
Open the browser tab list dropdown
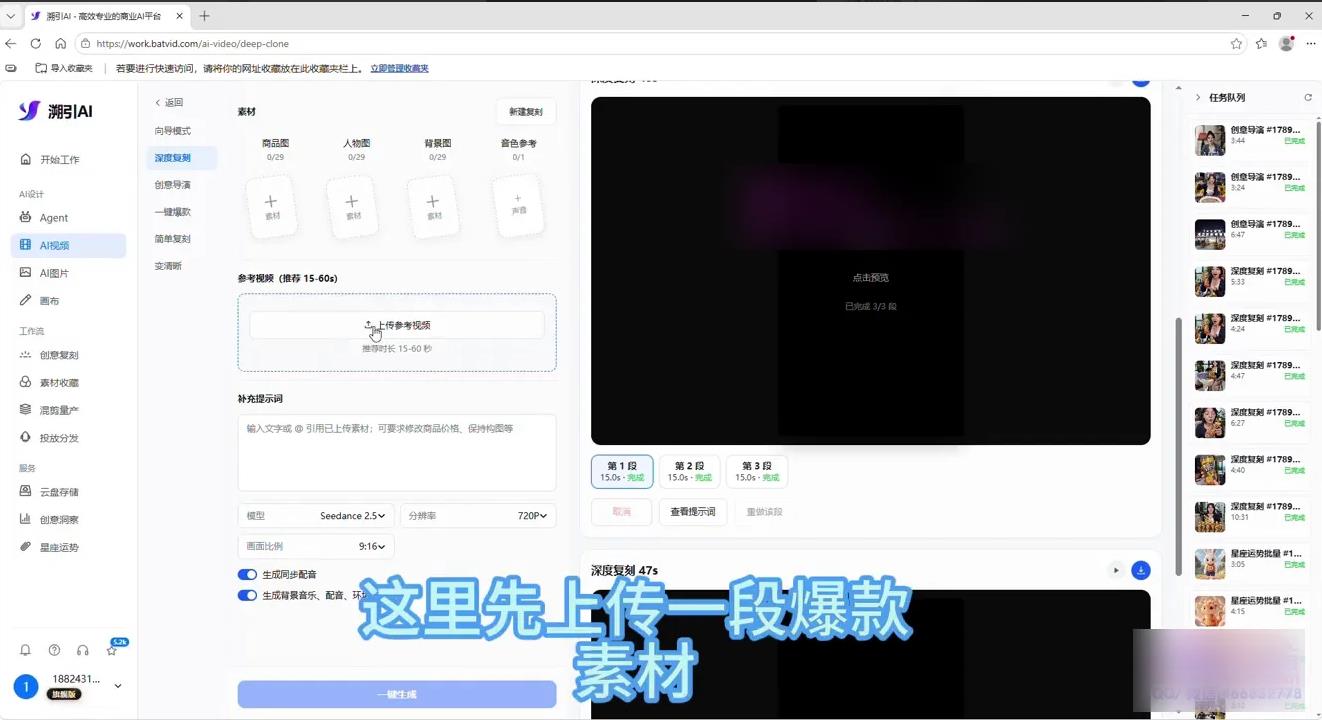11,16
